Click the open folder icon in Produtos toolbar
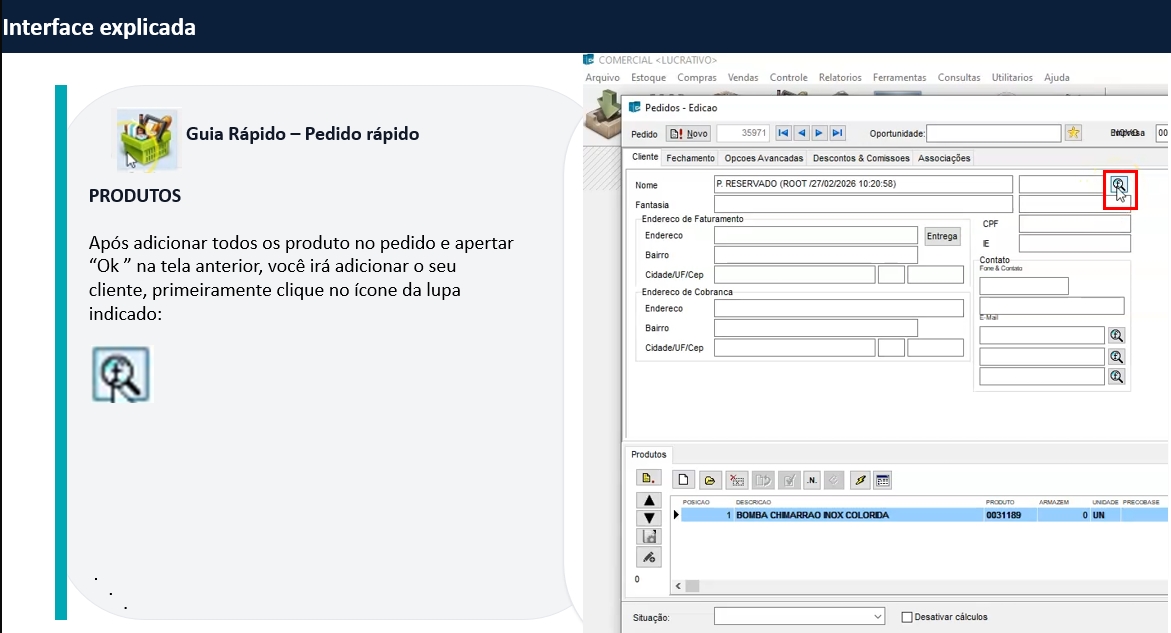Image resolution: width=1171 pixels, height=633 pixels. pyautogui.click(x=710, y=481)
